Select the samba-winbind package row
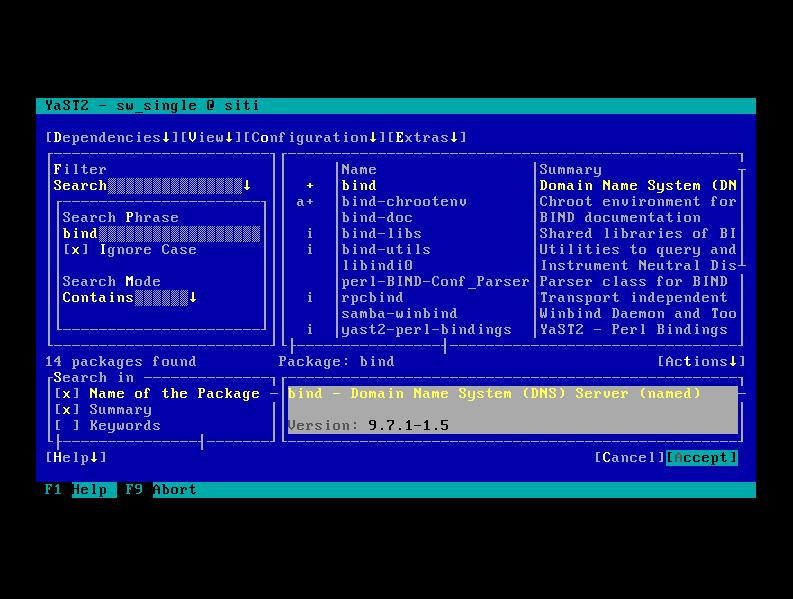 pos(512,314)
